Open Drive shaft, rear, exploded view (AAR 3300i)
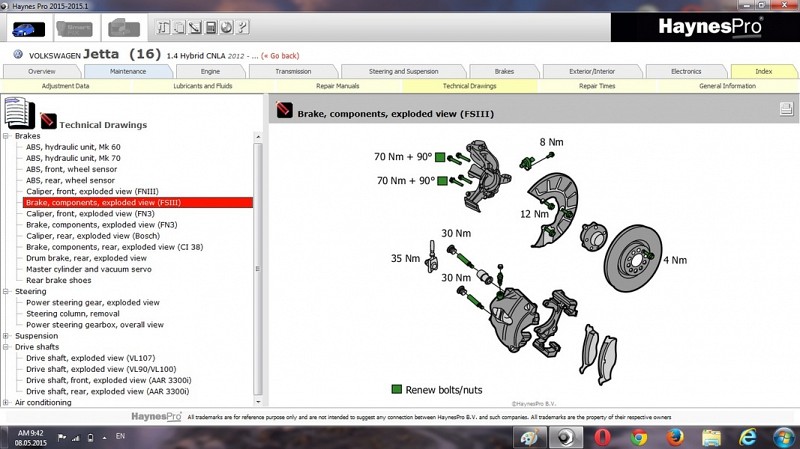 click(108, 391)
